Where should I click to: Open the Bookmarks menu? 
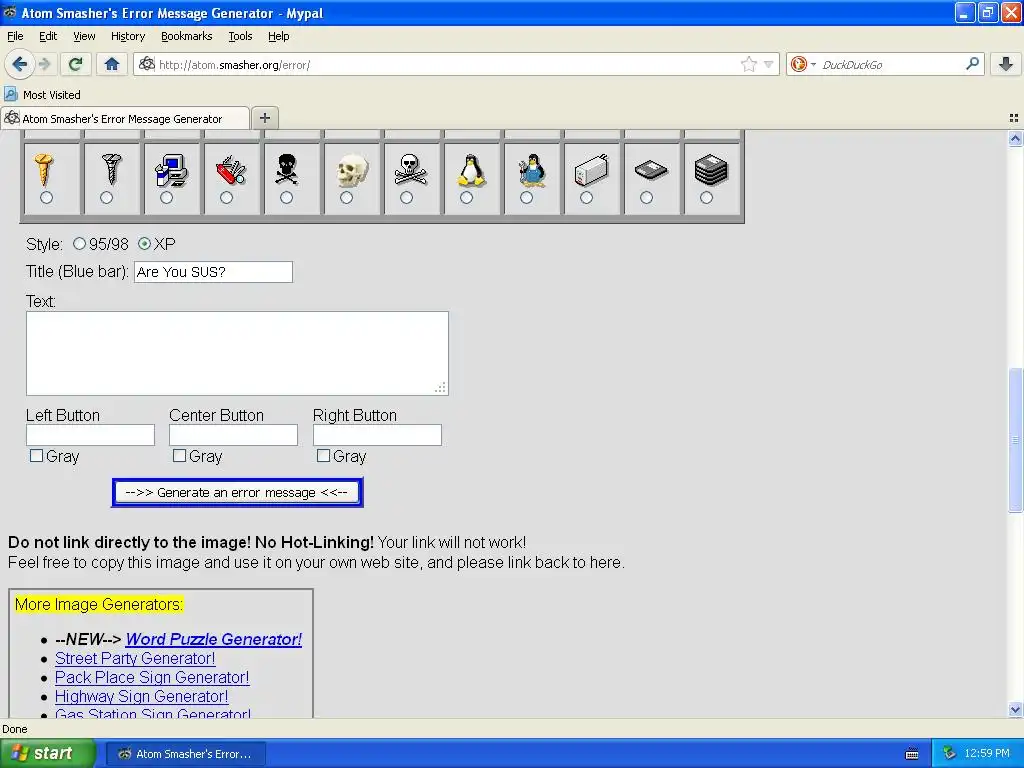(x=187, y=36)
